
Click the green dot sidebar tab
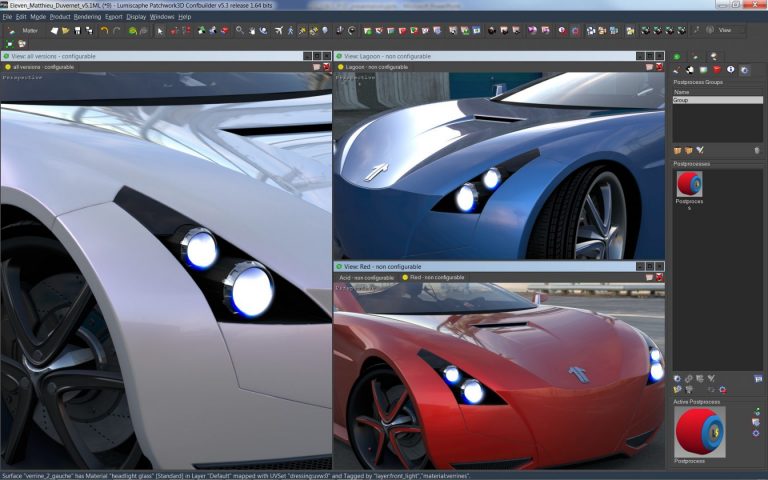[x=677, y=56]
